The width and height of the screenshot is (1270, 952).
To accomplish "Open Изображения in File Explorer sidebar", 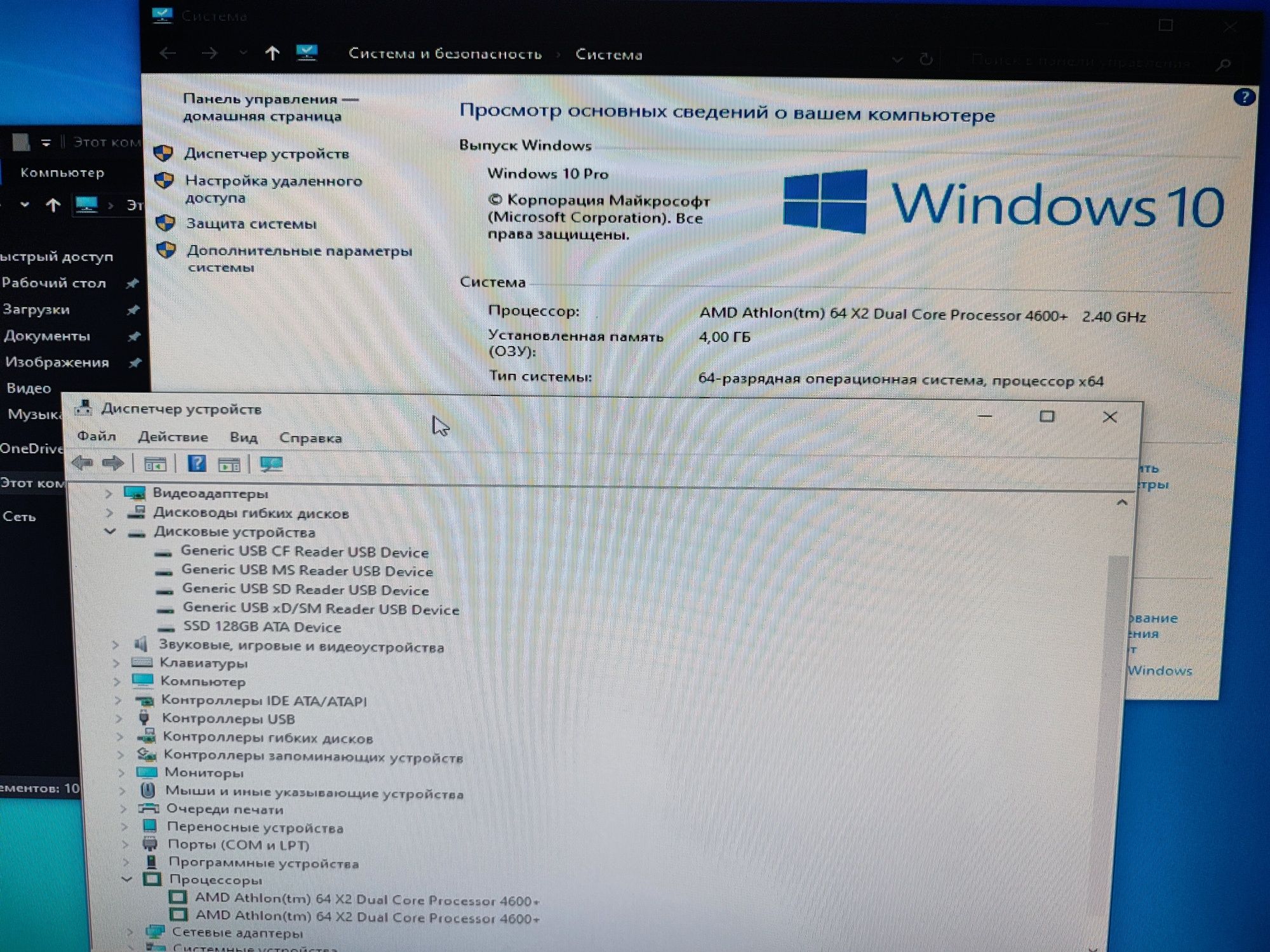I will click(57, 362).
